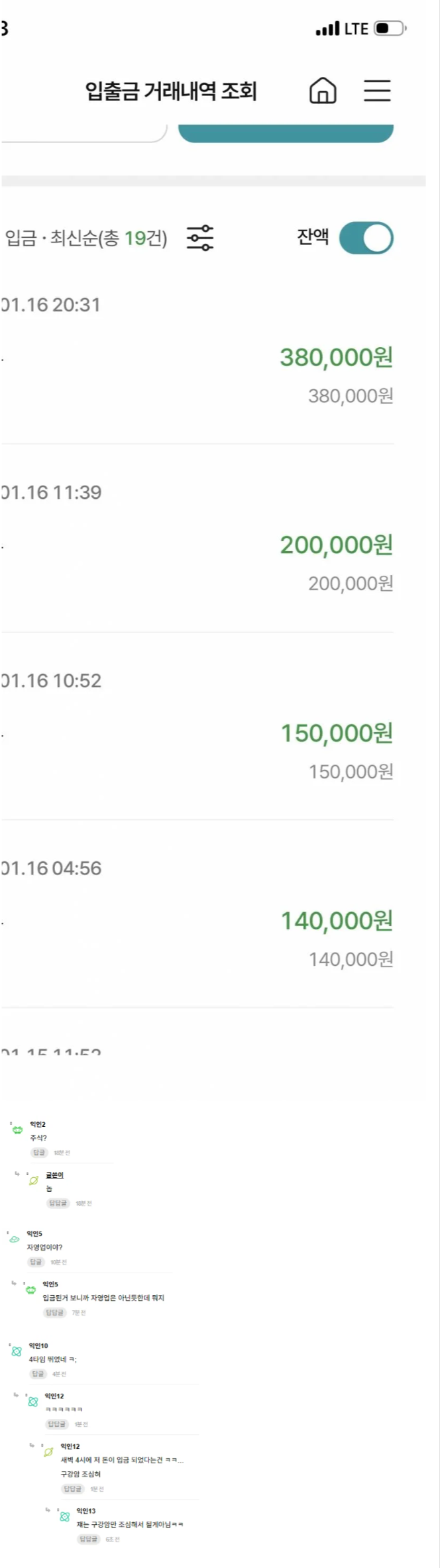Reply to 익인2's '주식?' comment with 답글
The image size is (440, 1568).
click(x=39, y=1153)
